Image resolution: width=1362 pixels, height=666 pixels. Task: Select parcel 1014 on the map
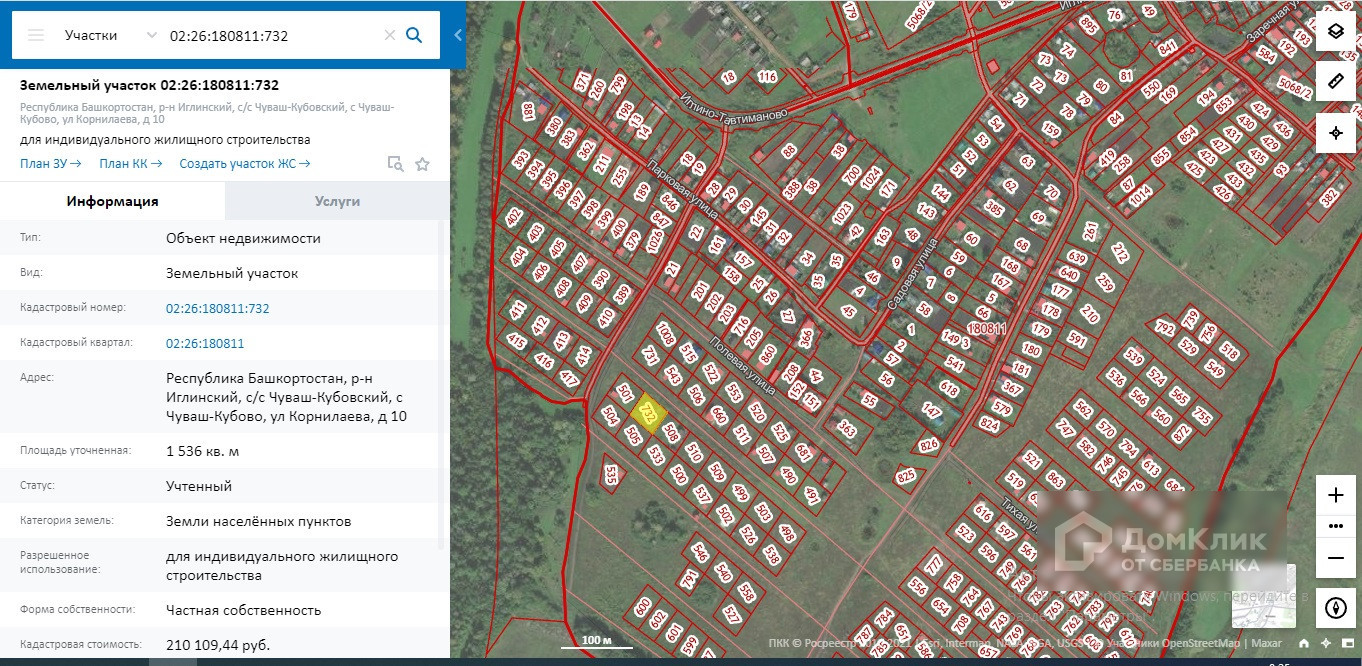1141,196
